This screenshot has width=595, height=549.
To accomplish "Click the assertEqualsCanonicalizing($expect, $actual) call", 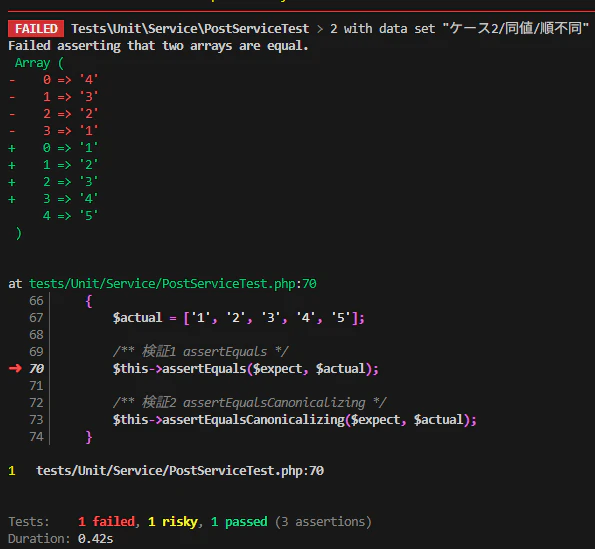I will point(294,420).
